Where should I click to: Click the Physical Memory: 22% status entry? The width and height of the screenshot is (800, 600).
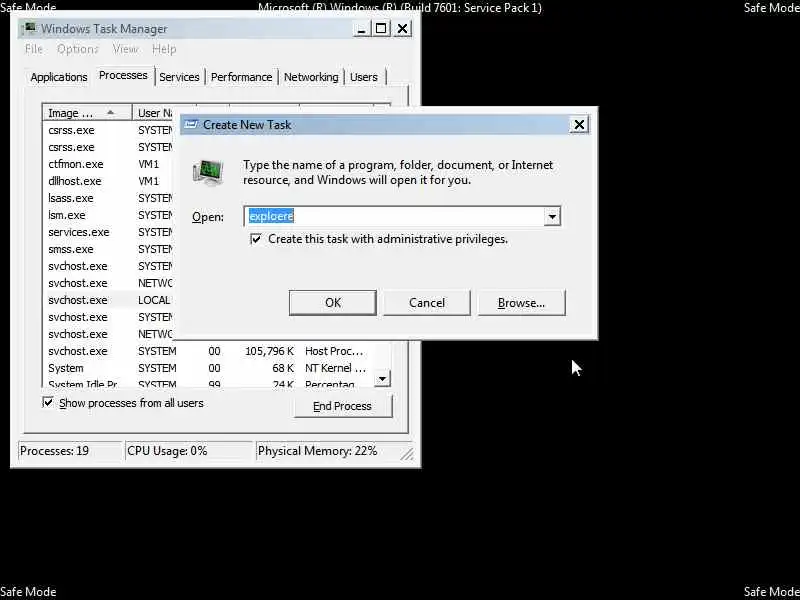327,451
